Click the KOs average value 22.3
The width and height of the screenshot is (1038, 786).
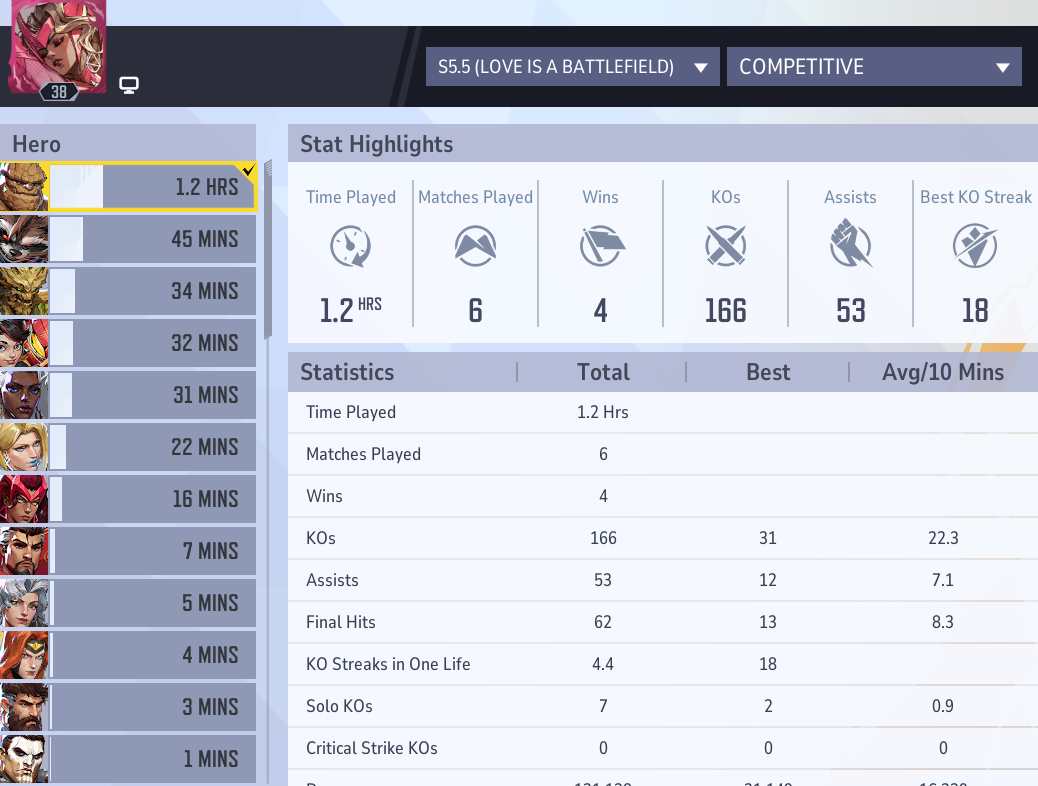click(943, 538)
